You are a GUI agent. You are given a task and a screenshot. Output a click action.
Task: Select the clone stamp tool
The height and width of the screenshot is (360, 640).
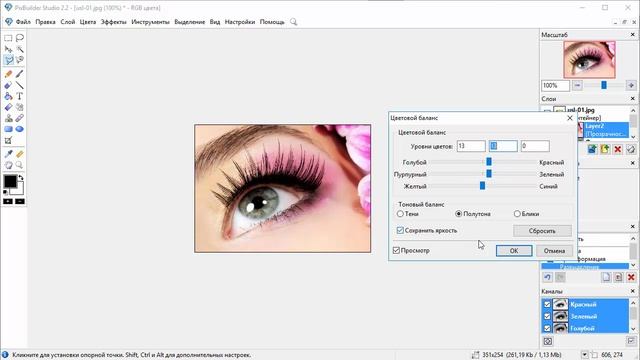pyautogui.click(x=8, y=118)
